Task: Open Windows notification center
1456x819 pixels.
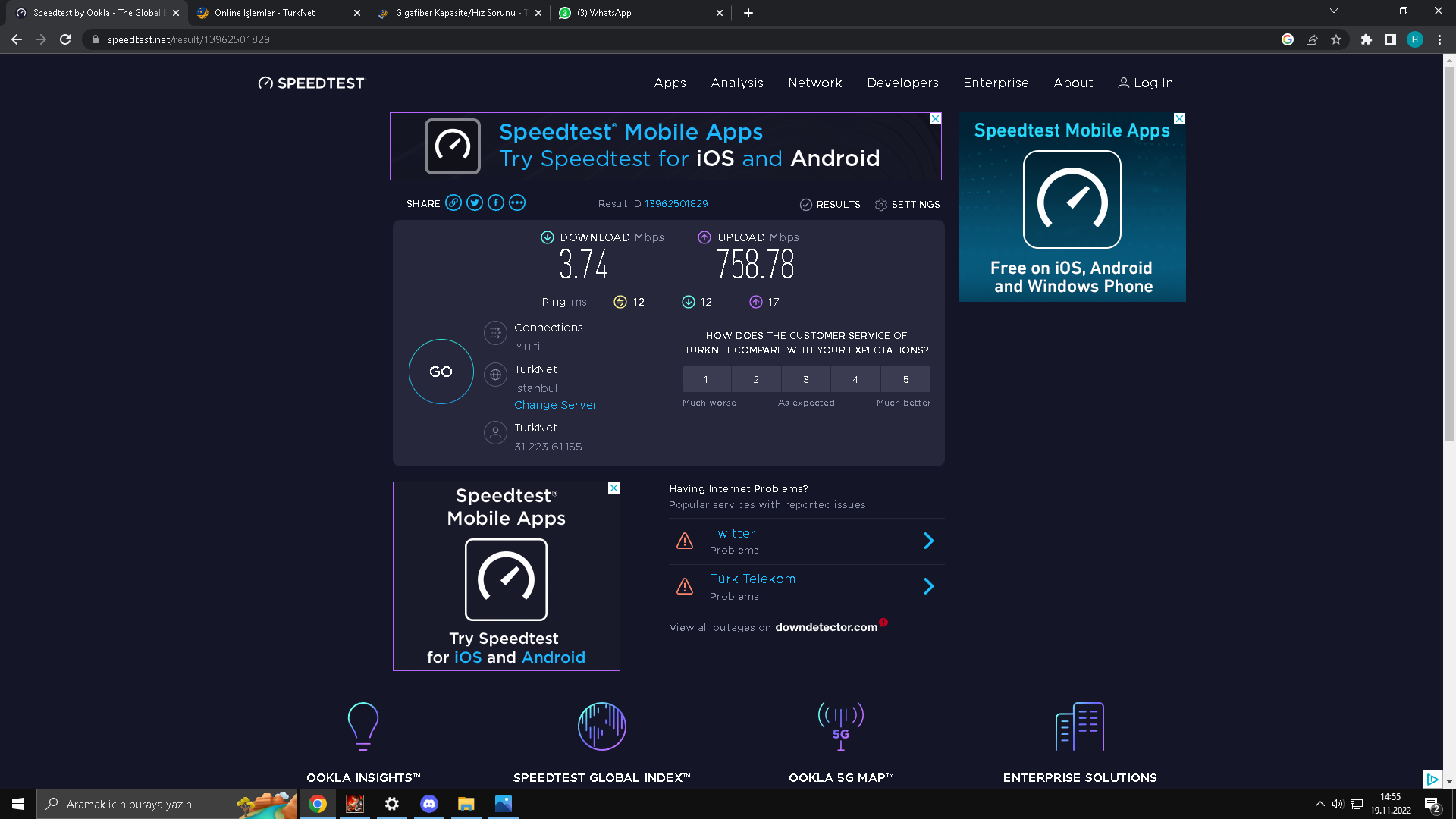Action: tap(1432, 805)
